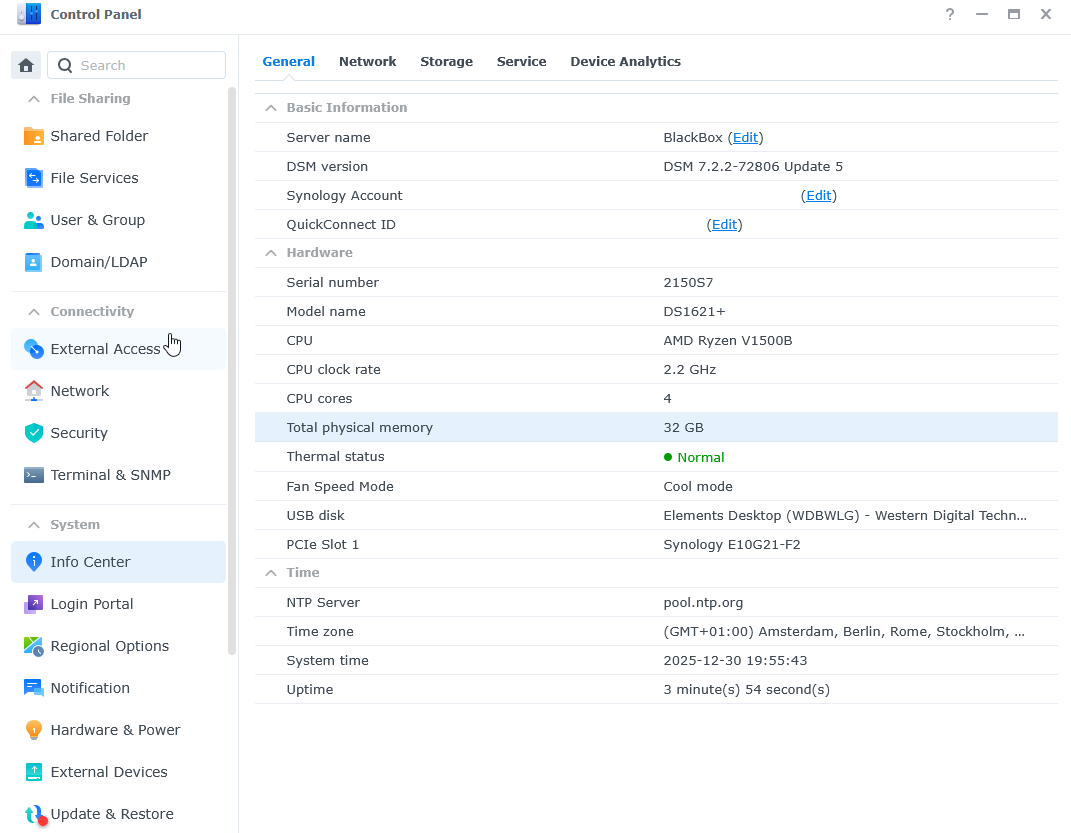The image size is (1071, 833).
Task: Click the model name DS1621+
Action: coord(694,311)
